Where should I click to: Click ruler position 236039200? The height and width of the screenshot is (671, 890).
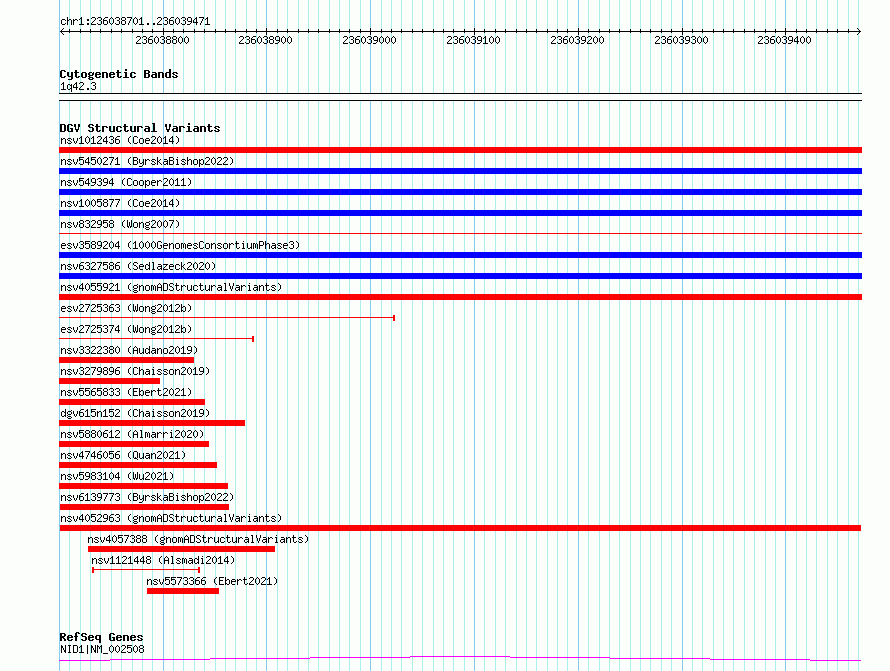click(x=577, y=40)
